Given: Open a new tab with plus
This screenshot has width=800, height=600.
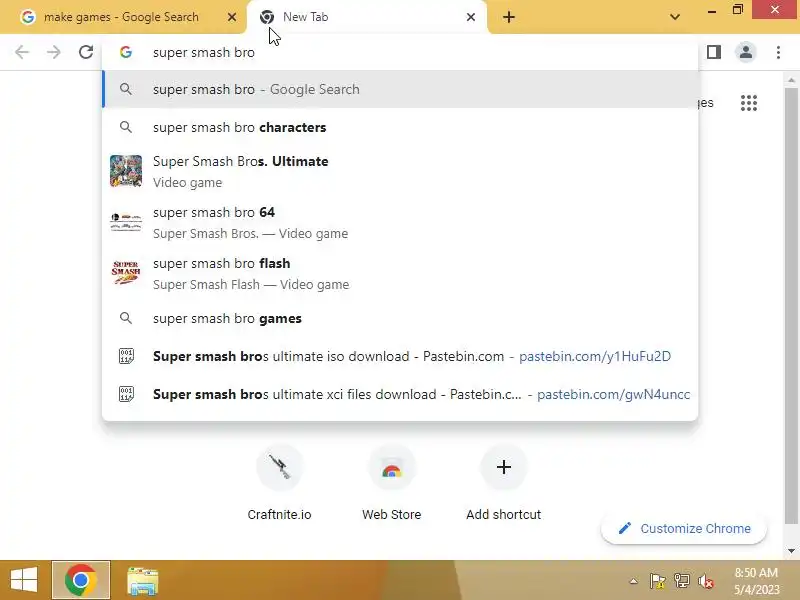Looking at the screenshot, I should pos(509,17).
